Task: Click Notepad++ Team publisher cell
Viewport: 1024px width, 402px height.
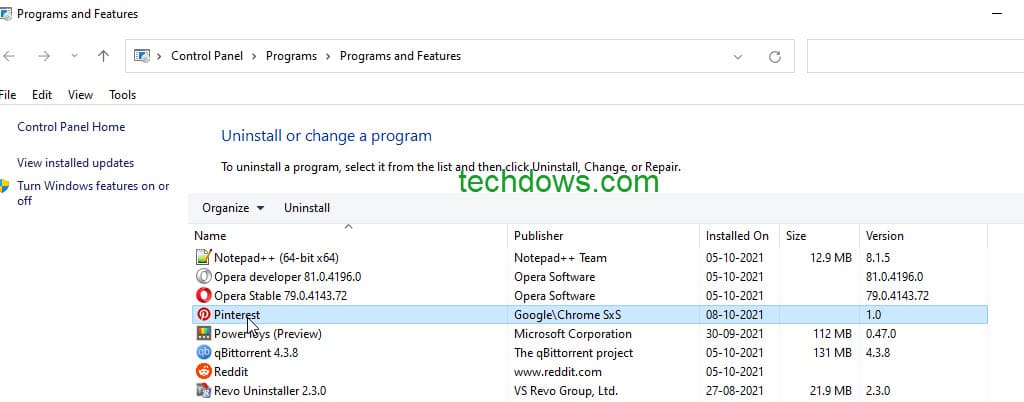Action: [560, 258]
